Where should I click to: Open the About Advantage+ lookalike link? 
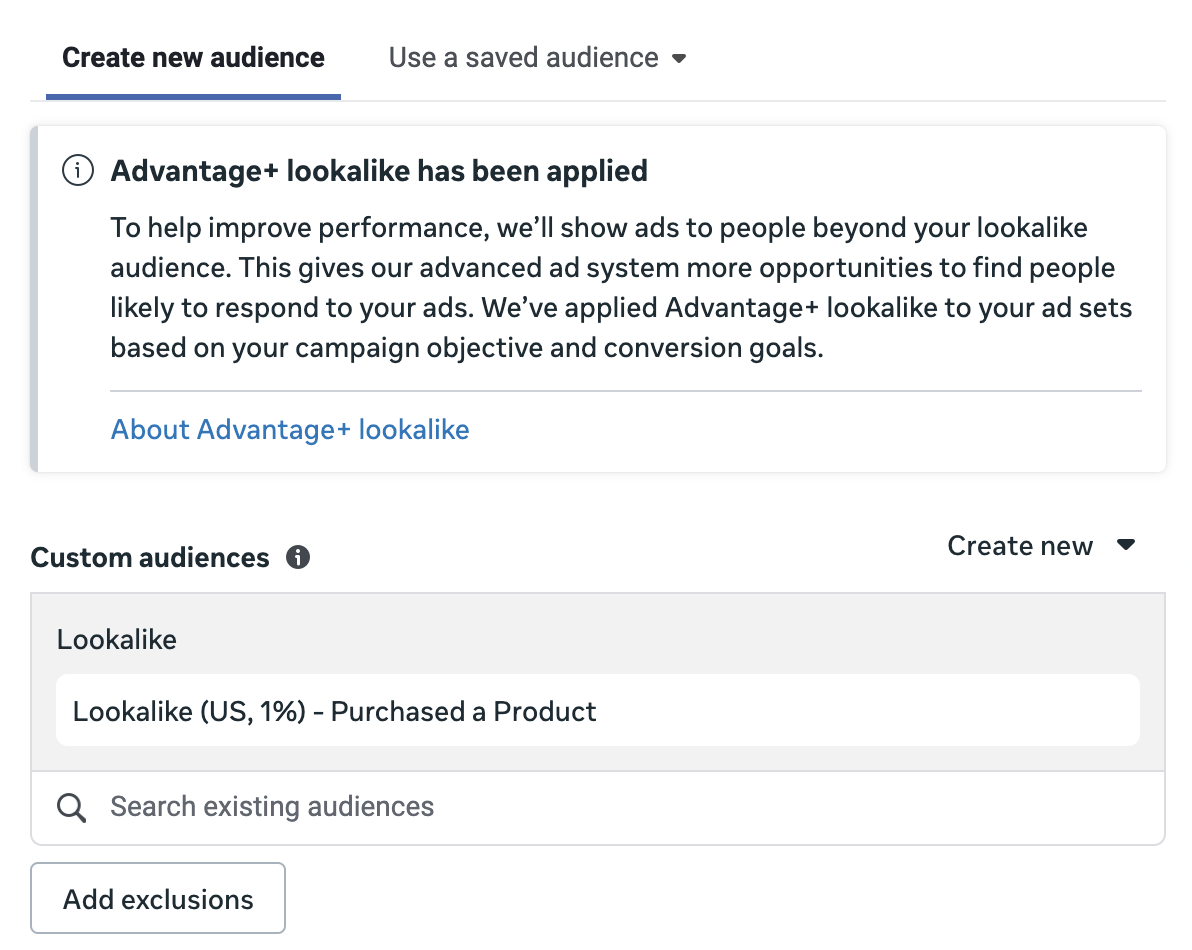[x=290, y=430]
